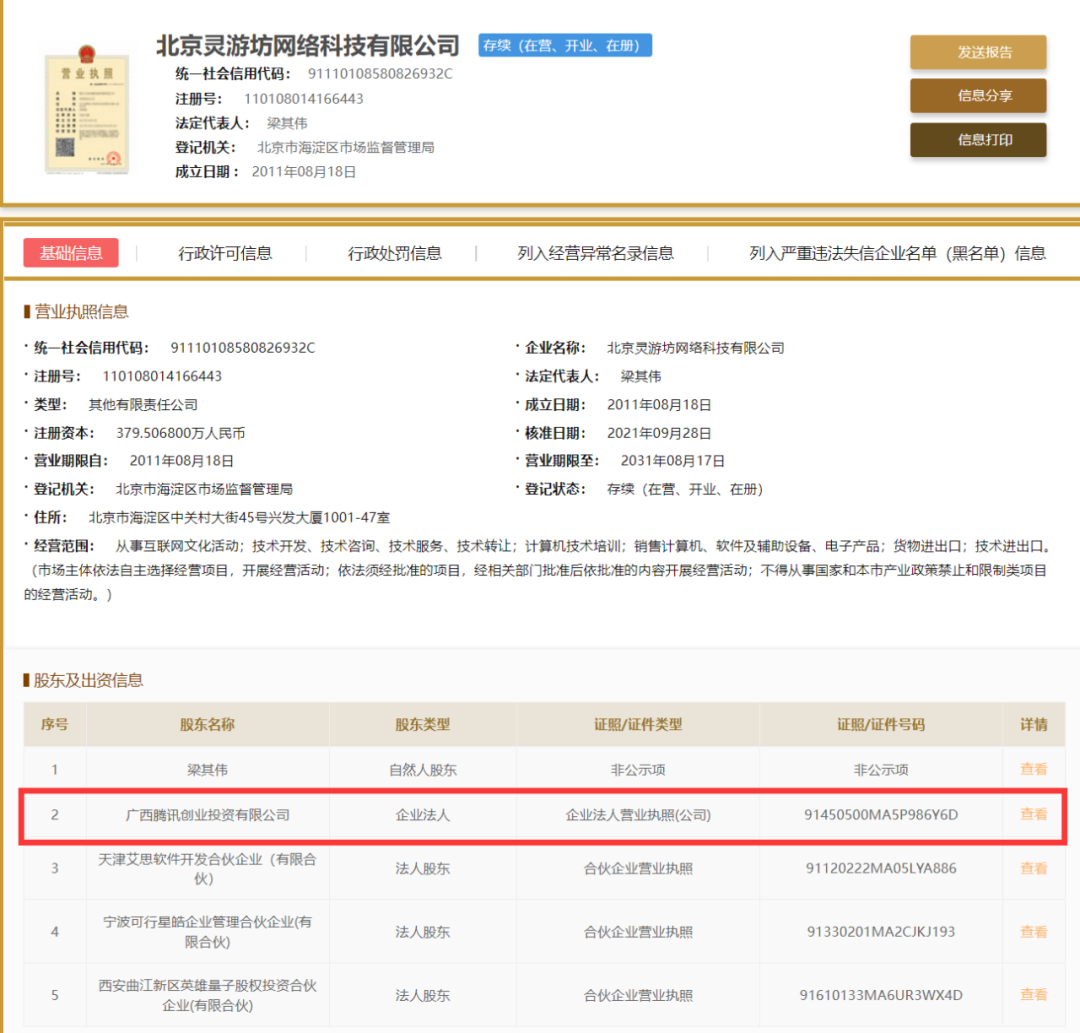This screenshot has width=1080, height=1033.
Task: Click the 股东名称 column header
Action: [x=207, y=724]
